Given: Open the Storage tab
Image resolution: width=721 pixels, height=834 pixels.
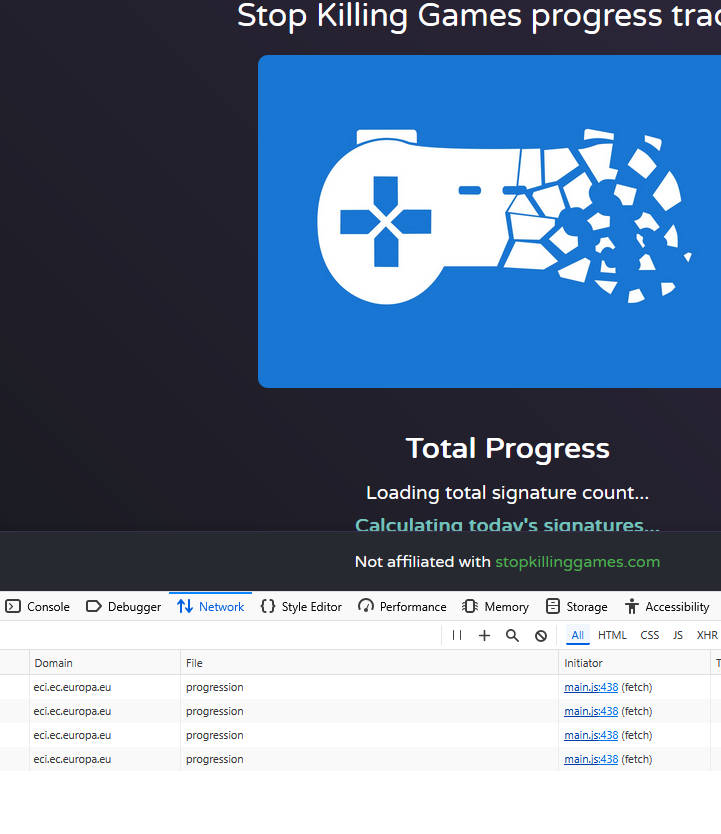Looking at the screenshot, I should 577,606.
